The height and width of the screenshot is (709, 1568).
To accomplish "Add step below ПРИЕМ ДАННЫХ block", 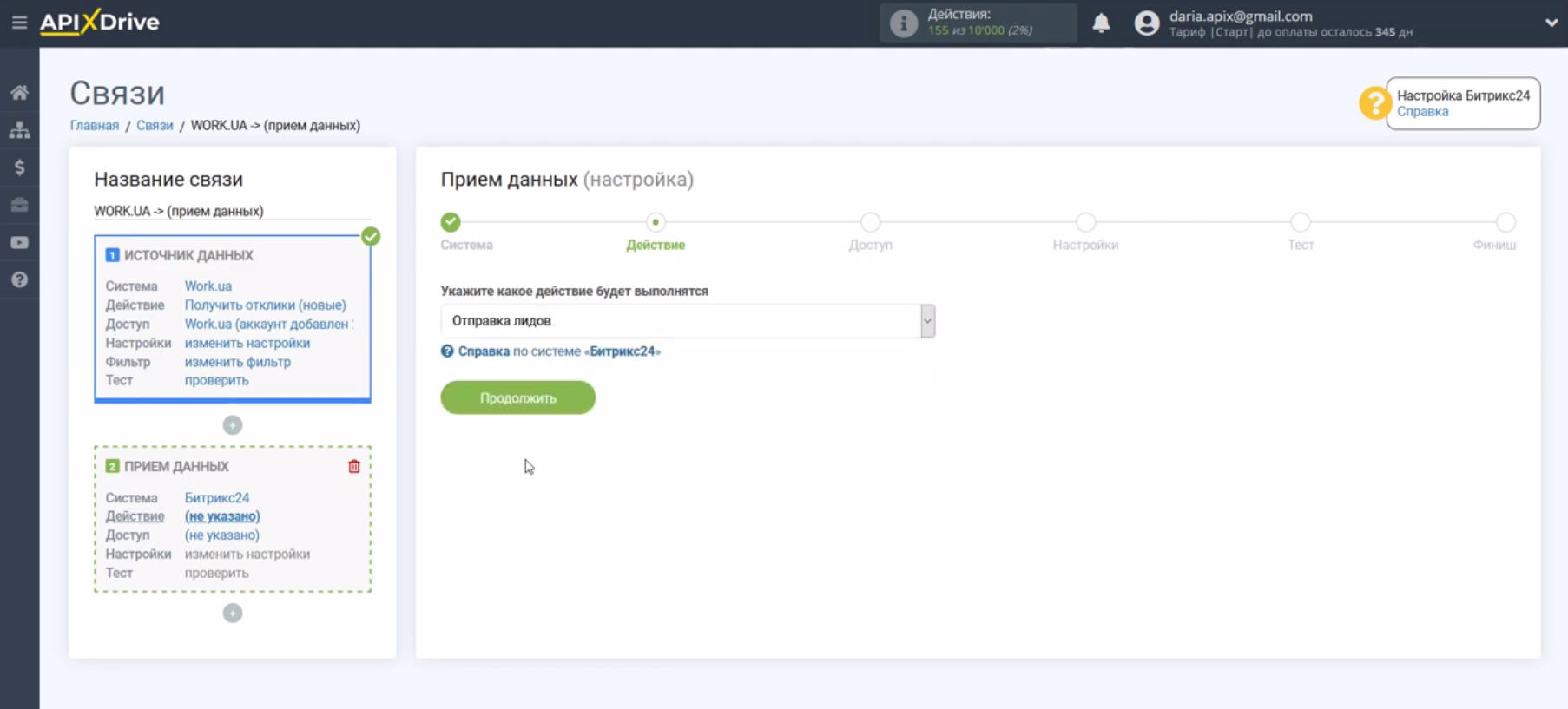I will click(233, 614).
